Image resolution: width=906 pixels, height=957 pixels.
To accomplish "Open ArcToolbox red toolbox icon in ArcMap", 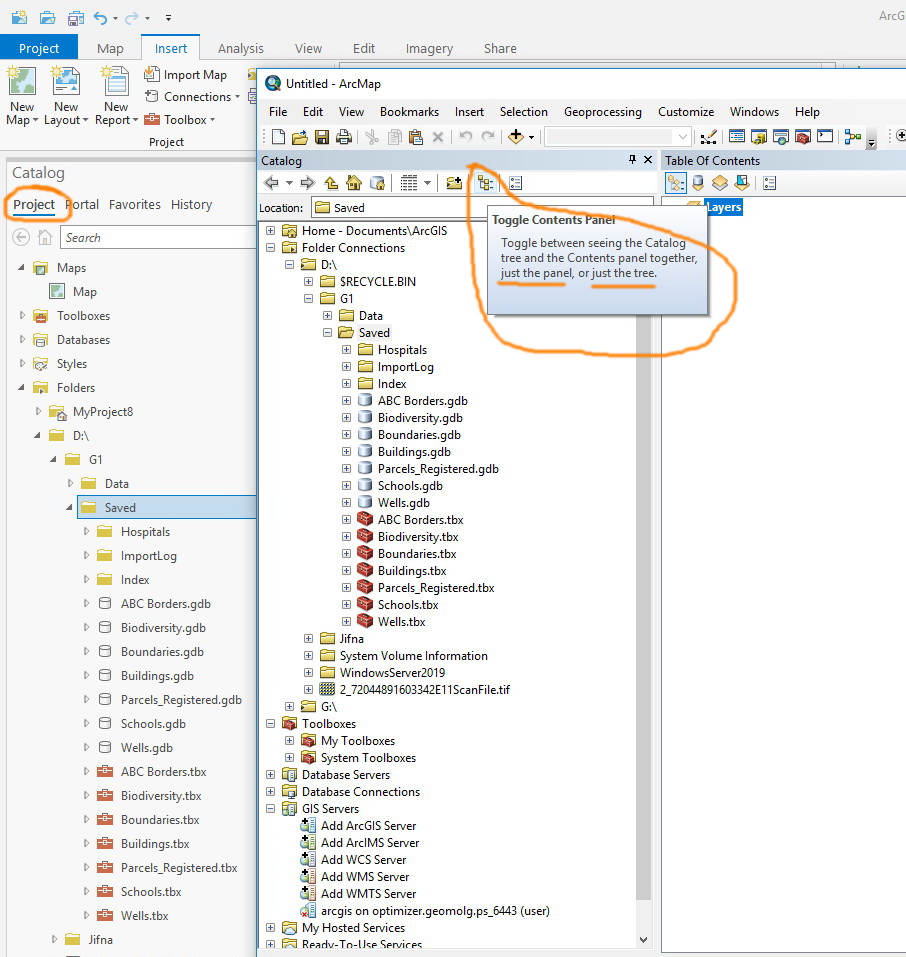I will [x=803, y=137].
